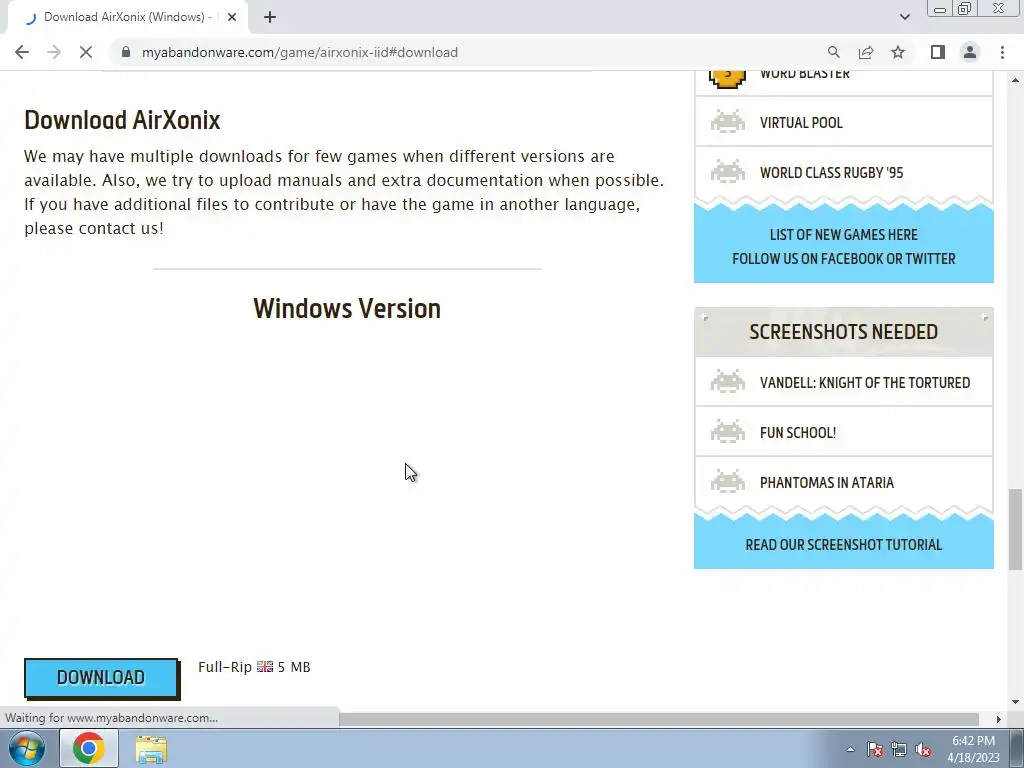1024x768 pixels.
Task: Click the vertical scrollbar thumb
Action: click(x=1016, y=529)
